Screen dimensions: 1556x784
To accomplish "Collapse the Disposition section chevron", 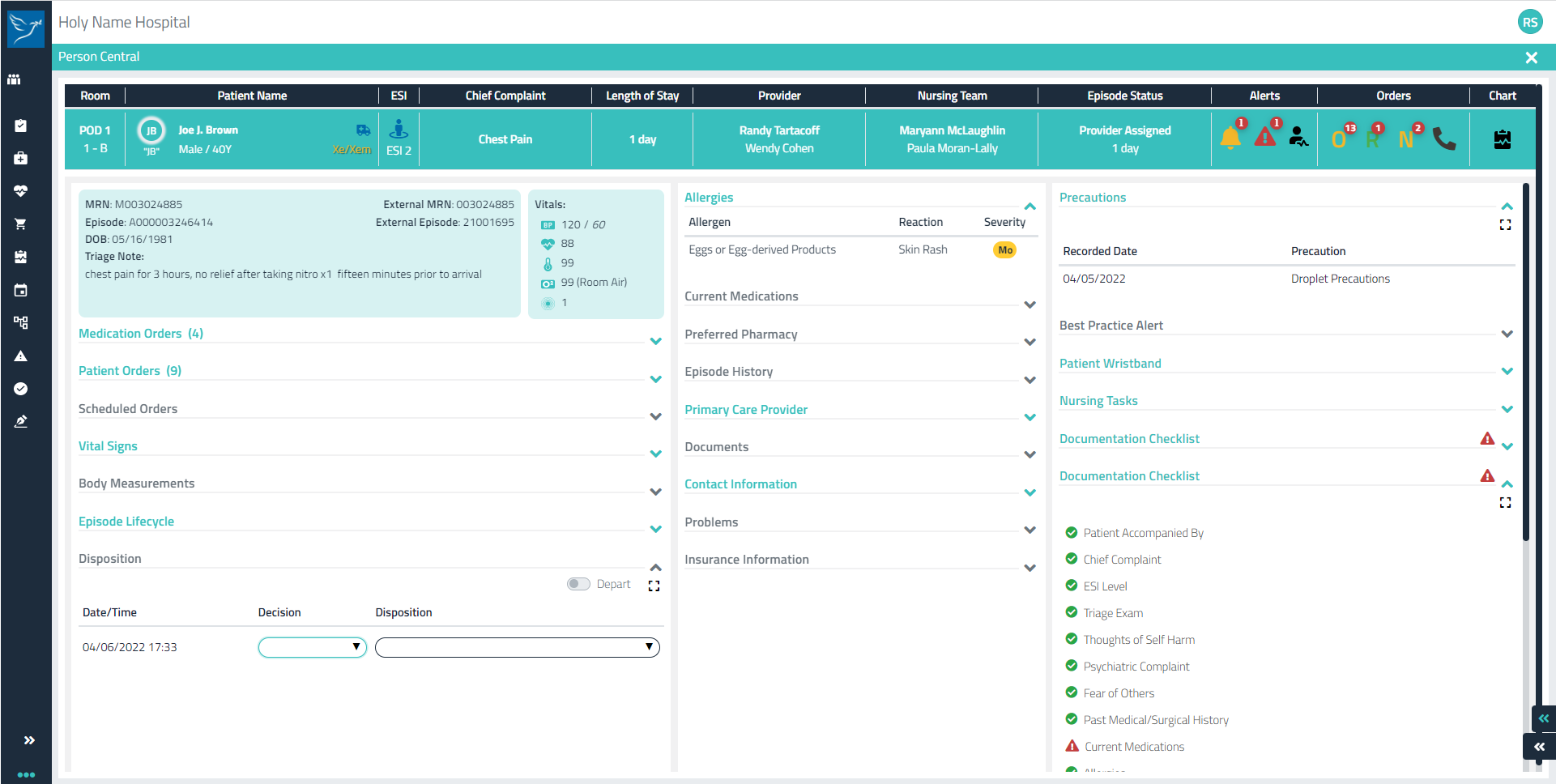I will point(656,567).
